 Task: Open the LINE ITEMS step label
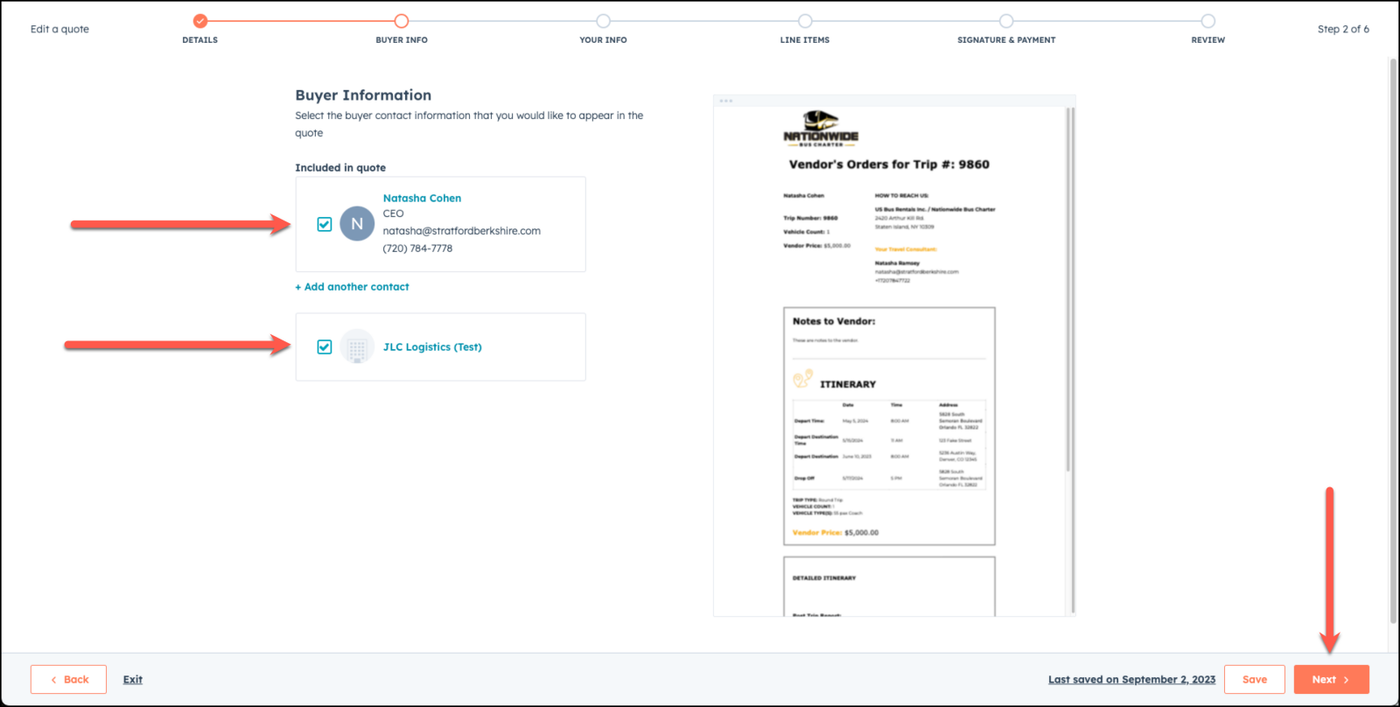point(805,40)
